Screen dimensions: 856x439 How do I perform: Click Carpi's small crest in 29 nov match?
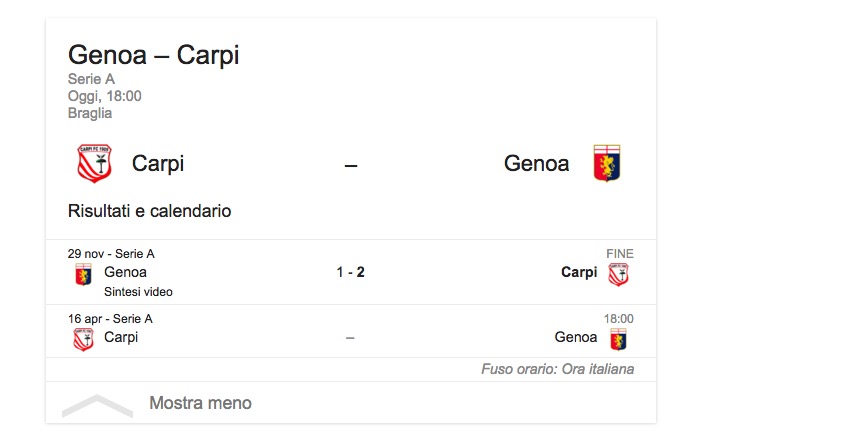619,274
